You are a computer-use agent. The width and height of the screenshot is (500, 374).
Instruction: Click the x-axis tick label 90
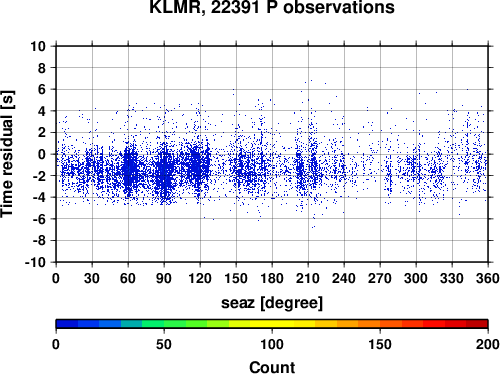click(x=164, y=278)
